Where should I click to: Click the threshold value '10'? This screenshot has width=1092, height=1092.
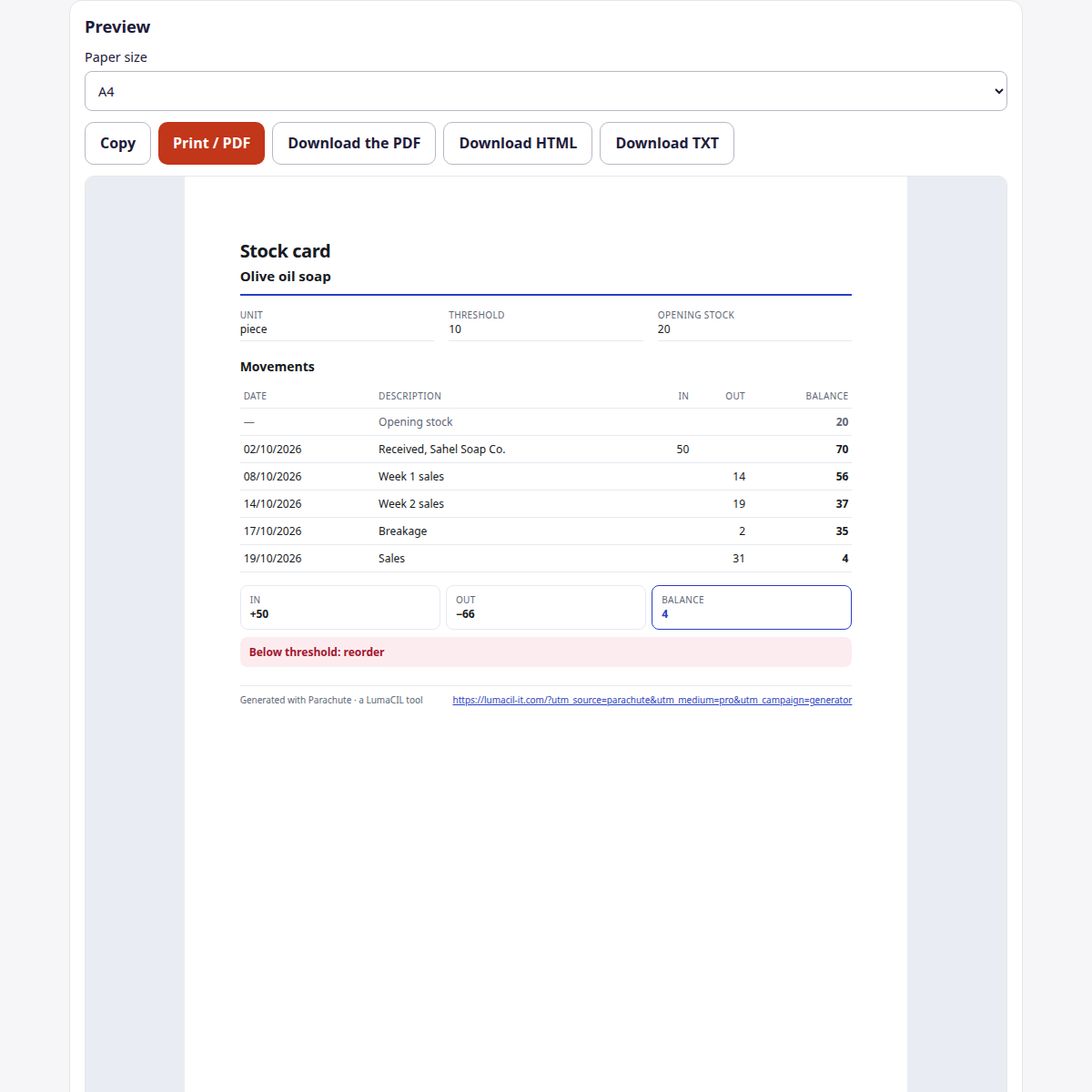[x=455, y=329]
